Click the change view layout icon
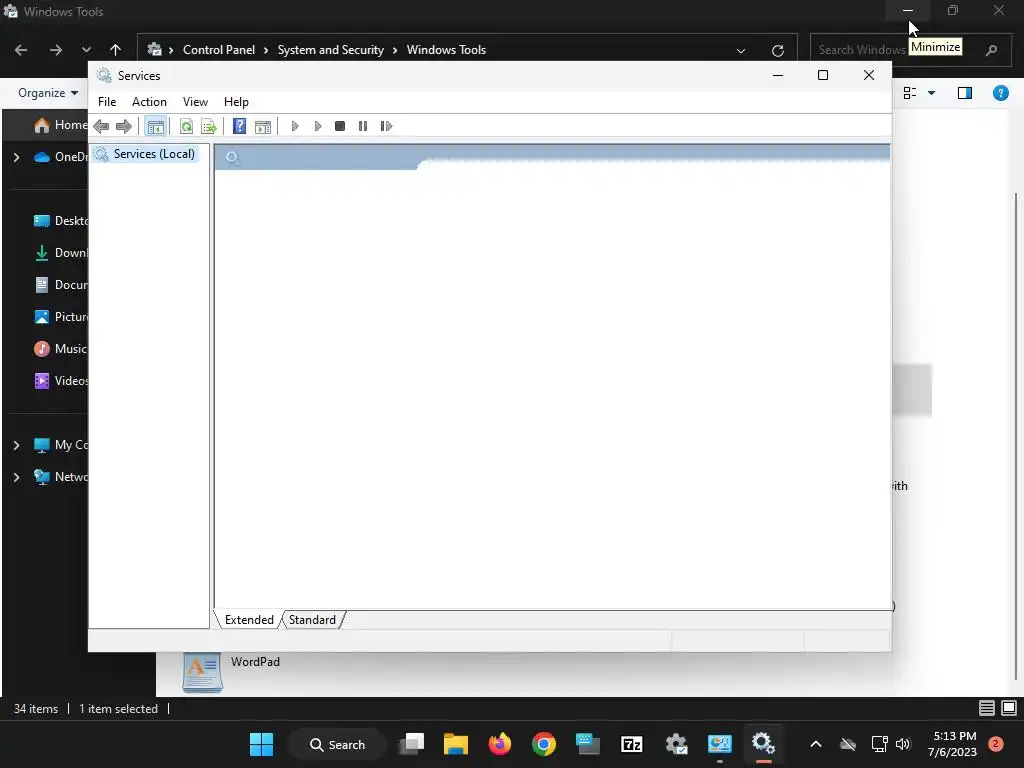The width and height of the screenshot is (1024, 768). 910,93
